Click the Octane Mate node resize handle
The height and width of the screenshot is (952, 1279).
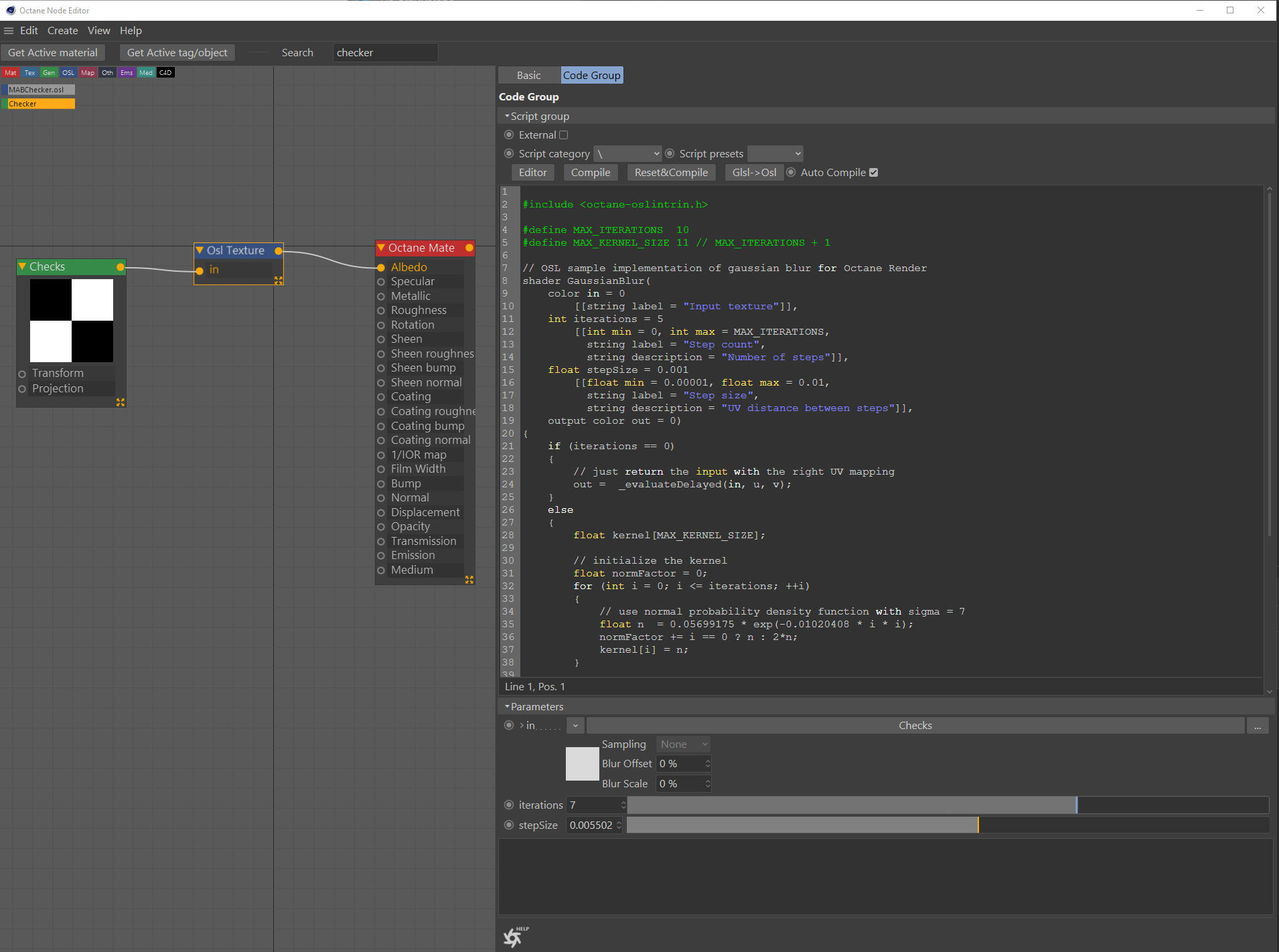(469, 580)
